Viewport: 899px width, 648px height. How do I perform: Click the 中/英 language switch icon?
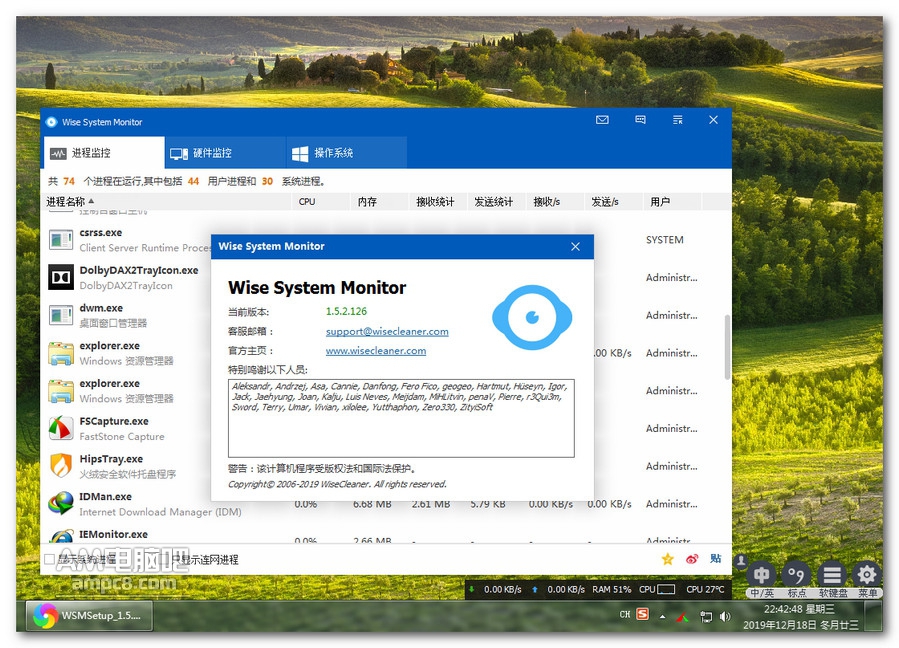pos(761,575)
